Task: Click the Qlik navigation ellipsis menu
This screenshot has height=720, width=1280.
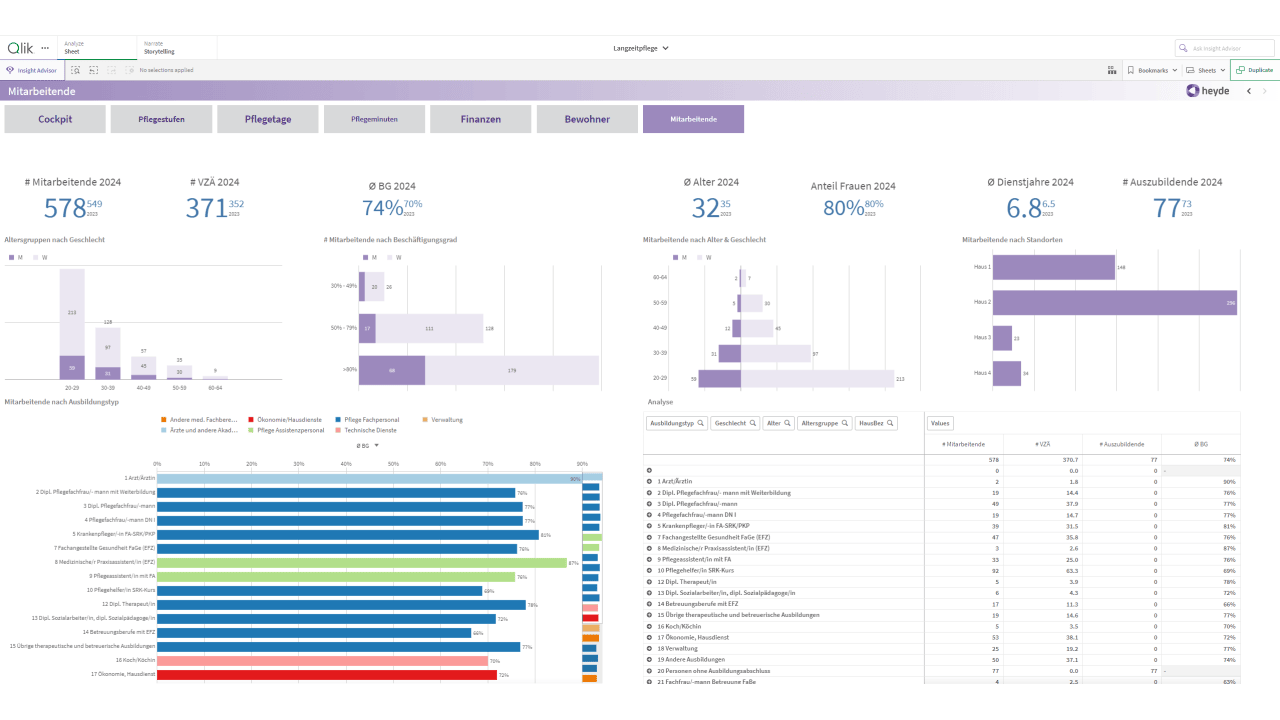Action: point(45,48)
